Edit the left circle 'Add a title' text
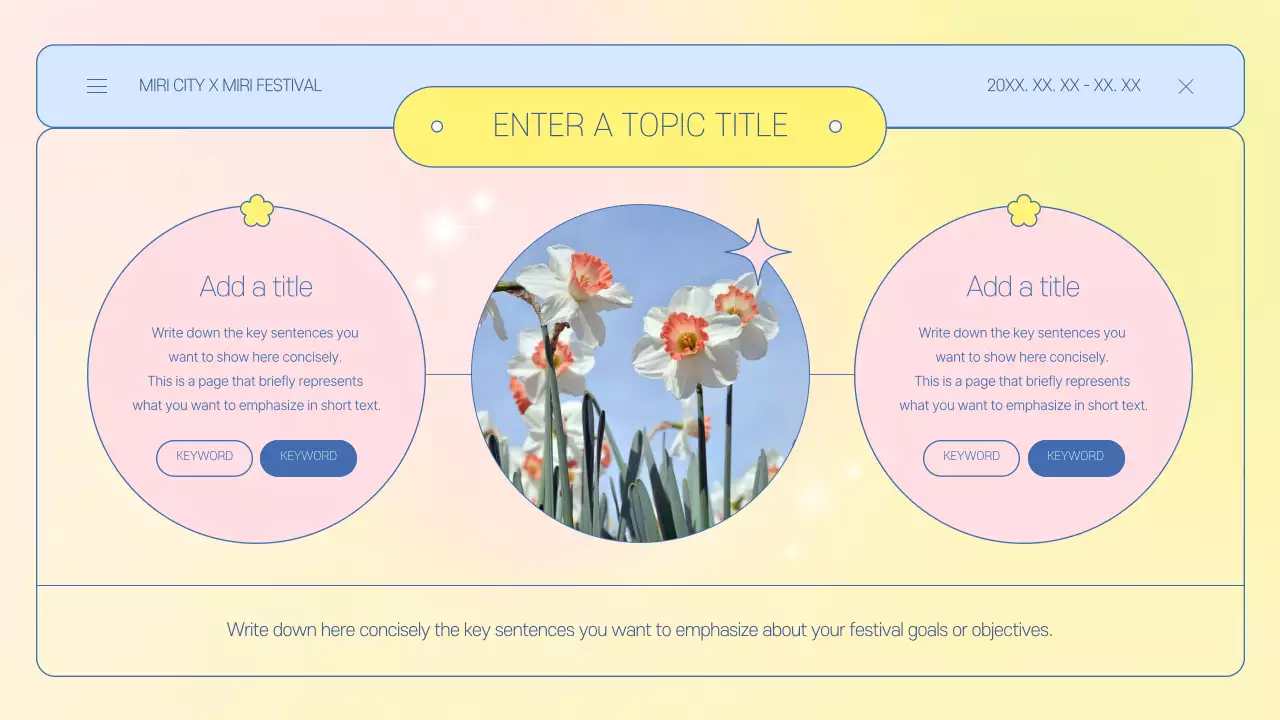The height and width of the screenshot is (720, 1280). pos(256,287)
